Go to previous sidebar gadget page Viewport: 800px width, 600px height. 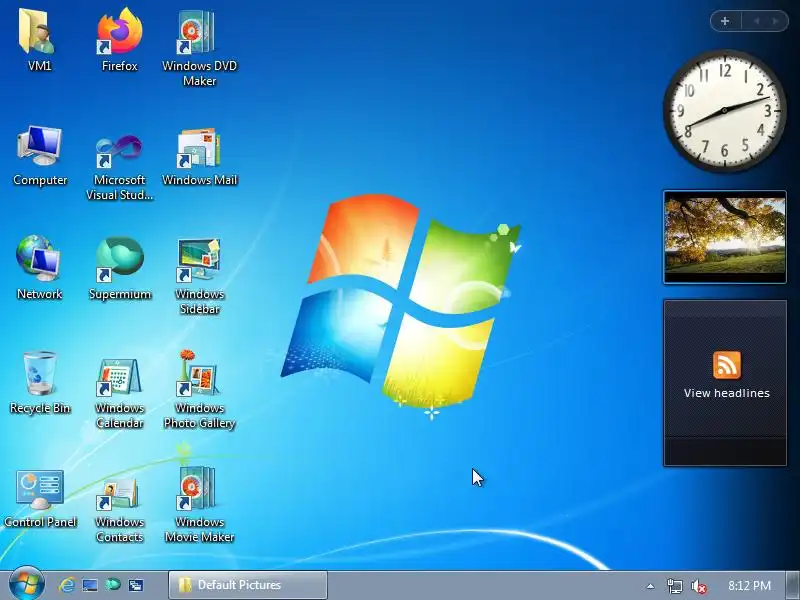click(757, 21)
